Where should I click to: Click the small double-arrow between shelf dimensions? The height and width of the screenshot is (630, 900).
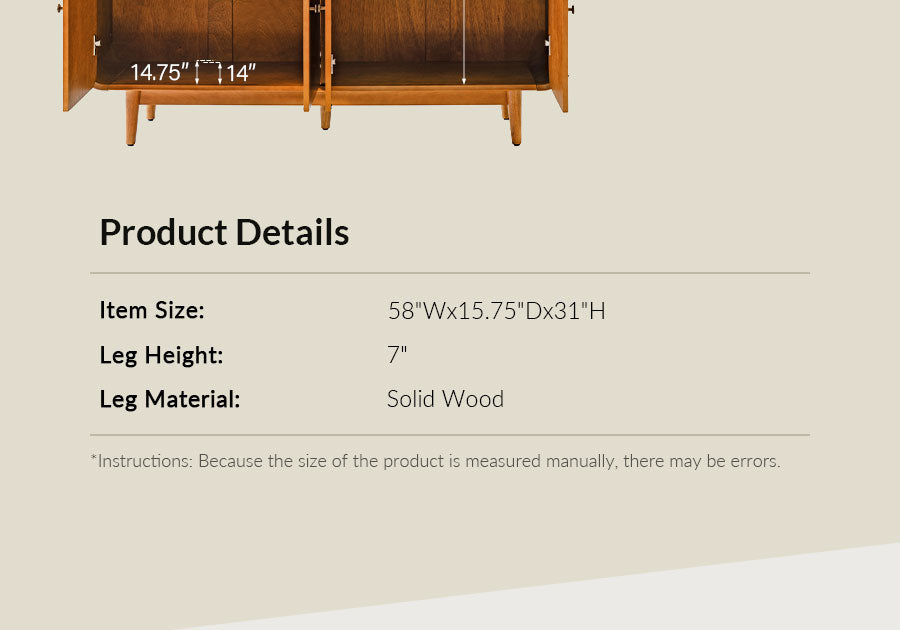pos(208,71)
